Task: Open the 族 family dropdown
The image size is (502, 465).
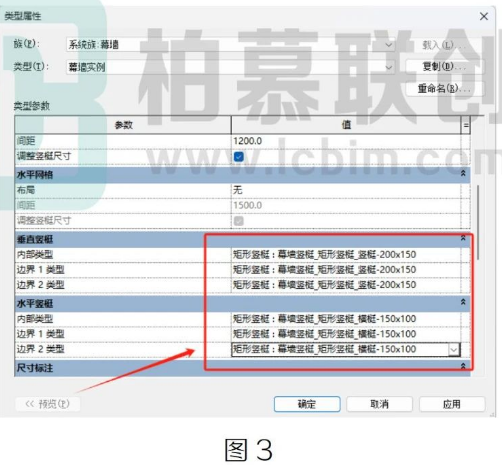Action: (x=389, y=45)
